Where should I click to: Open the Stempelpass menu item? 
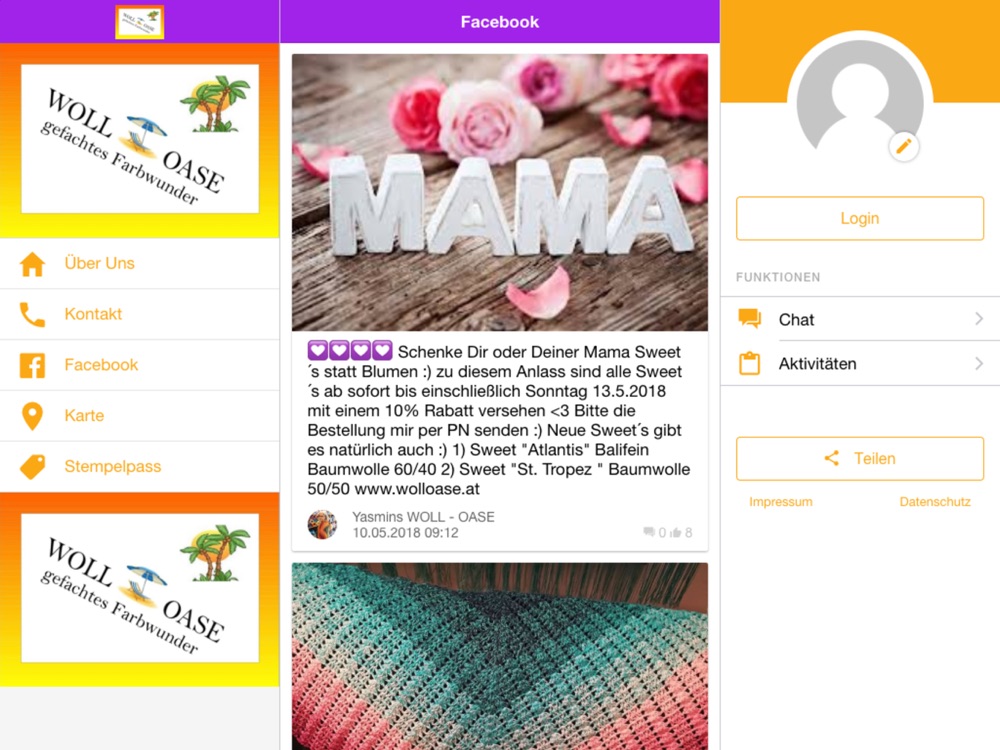140,467
